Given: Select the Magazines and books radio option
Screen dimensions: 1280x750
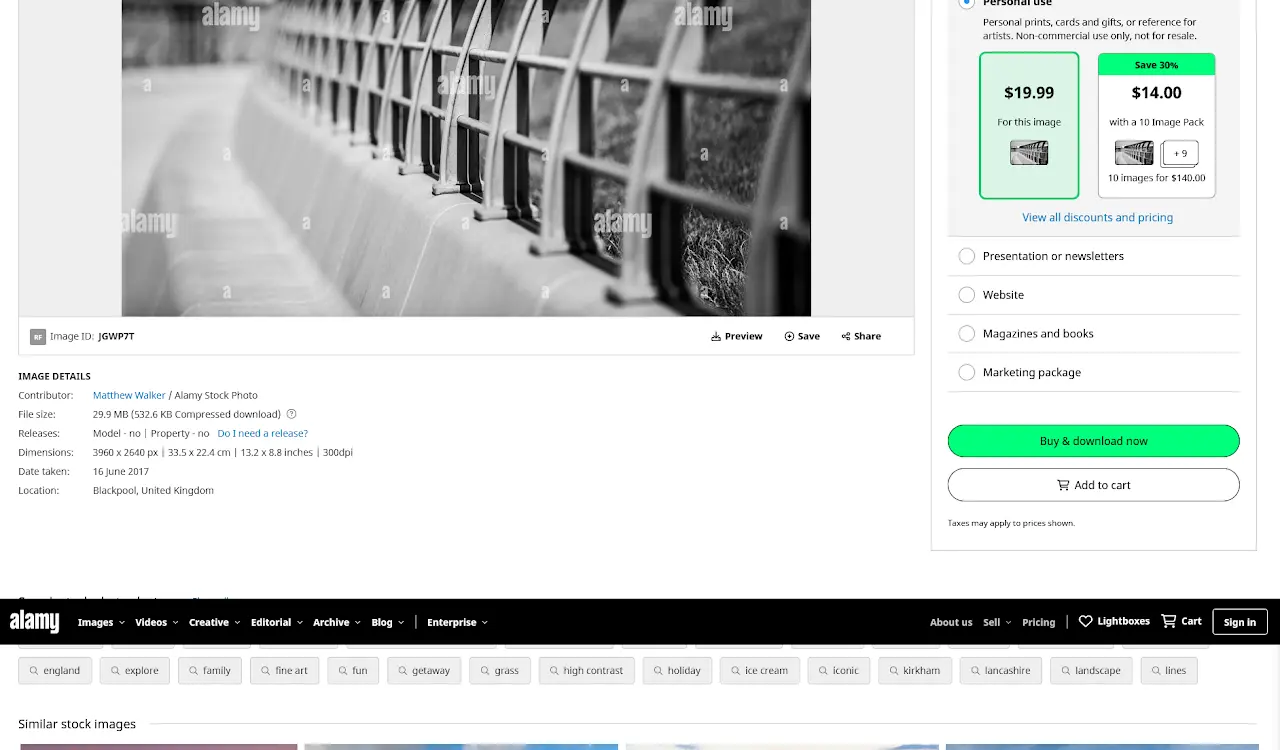Looking at the screenshot, I should [966, 334].
